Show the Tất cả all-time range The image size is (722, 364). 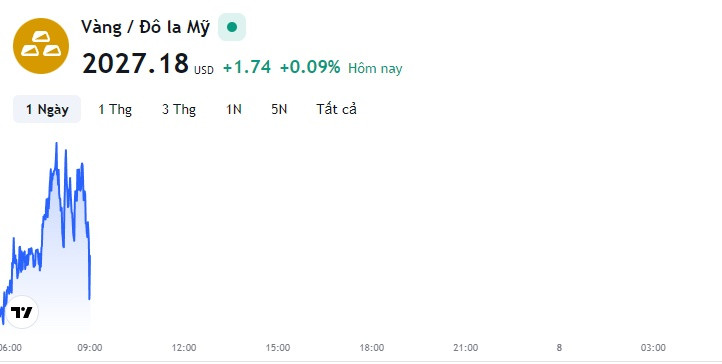pos(337,110)
